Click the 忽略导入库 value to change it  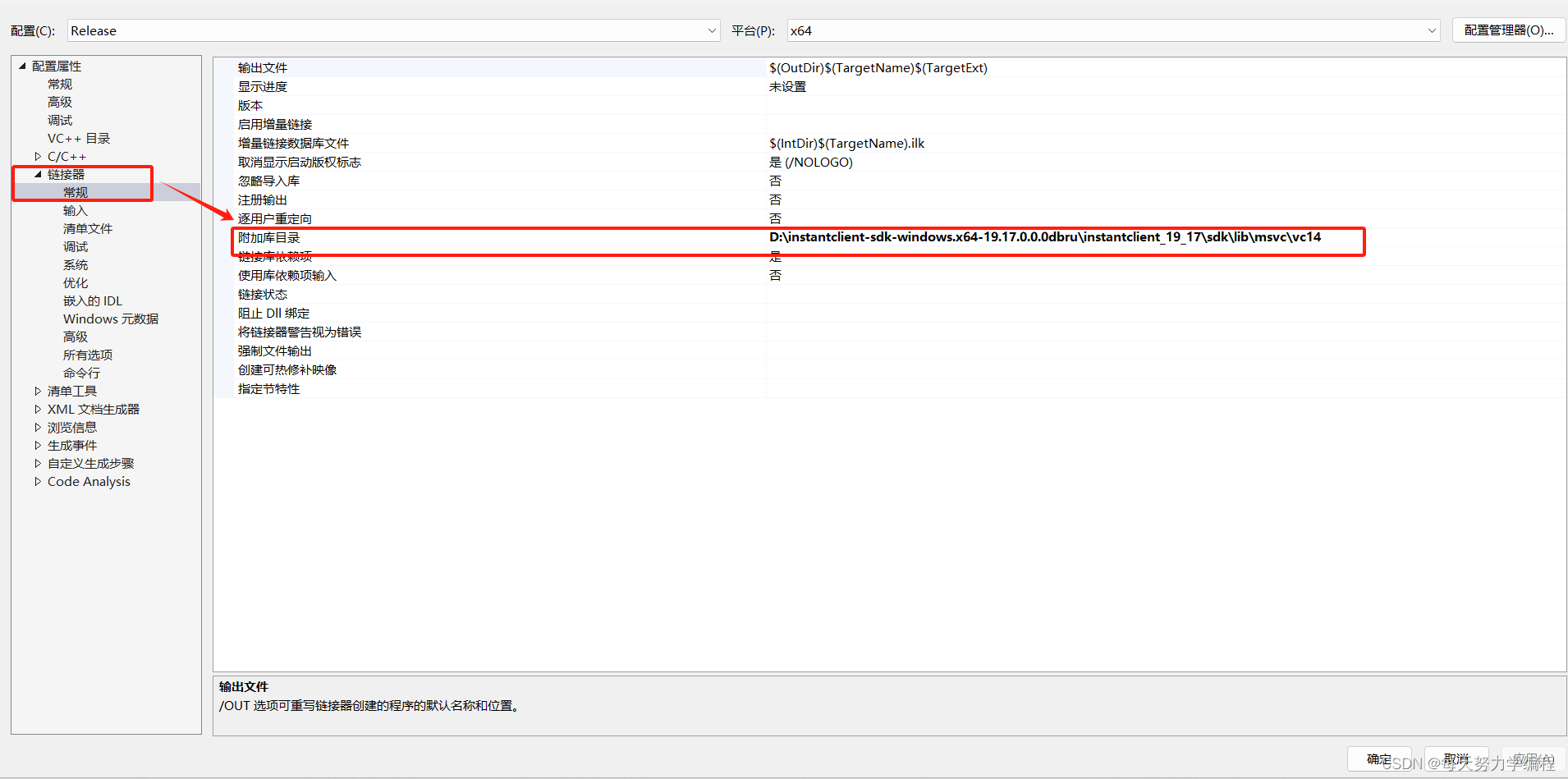click(x=776, y=181)
